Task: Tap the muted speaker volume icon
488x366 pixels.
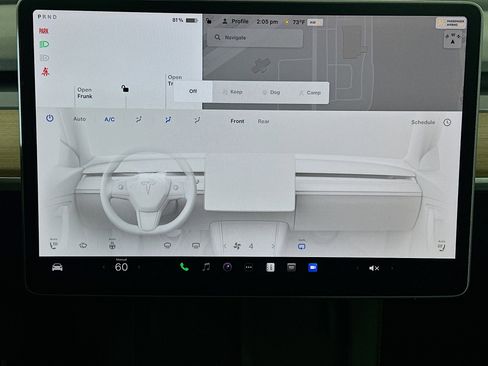Action: 374,268
